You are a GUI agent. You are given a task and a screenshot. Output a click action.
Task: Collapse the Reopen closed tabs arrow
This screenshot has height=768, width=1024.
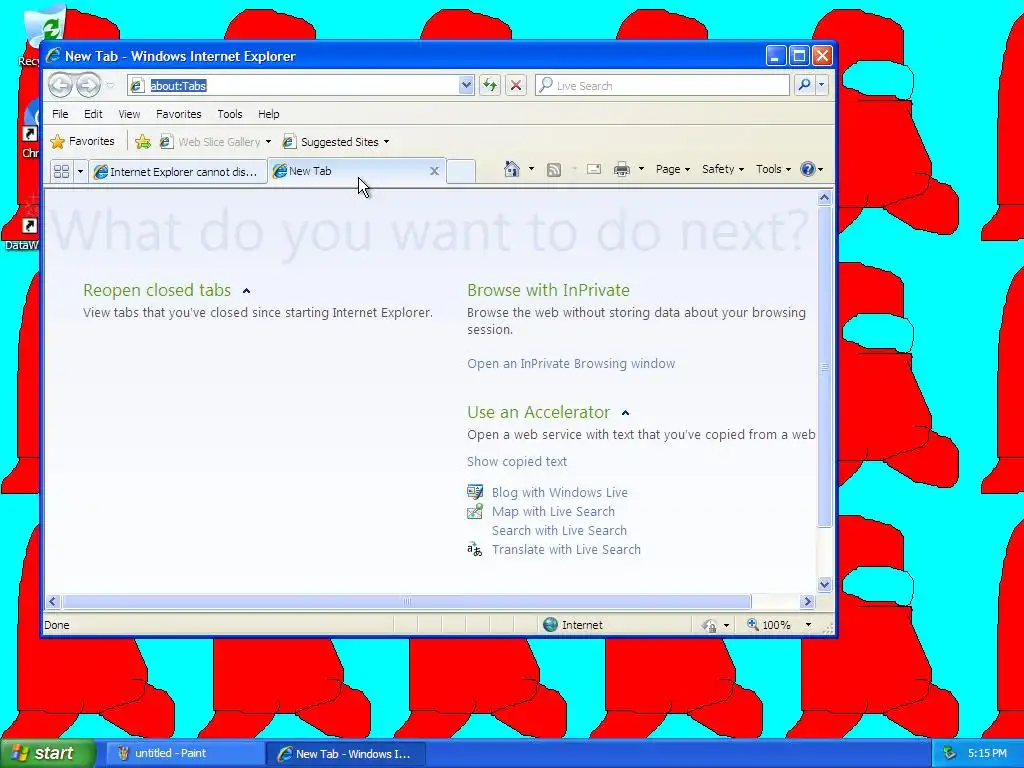[246, 291]
